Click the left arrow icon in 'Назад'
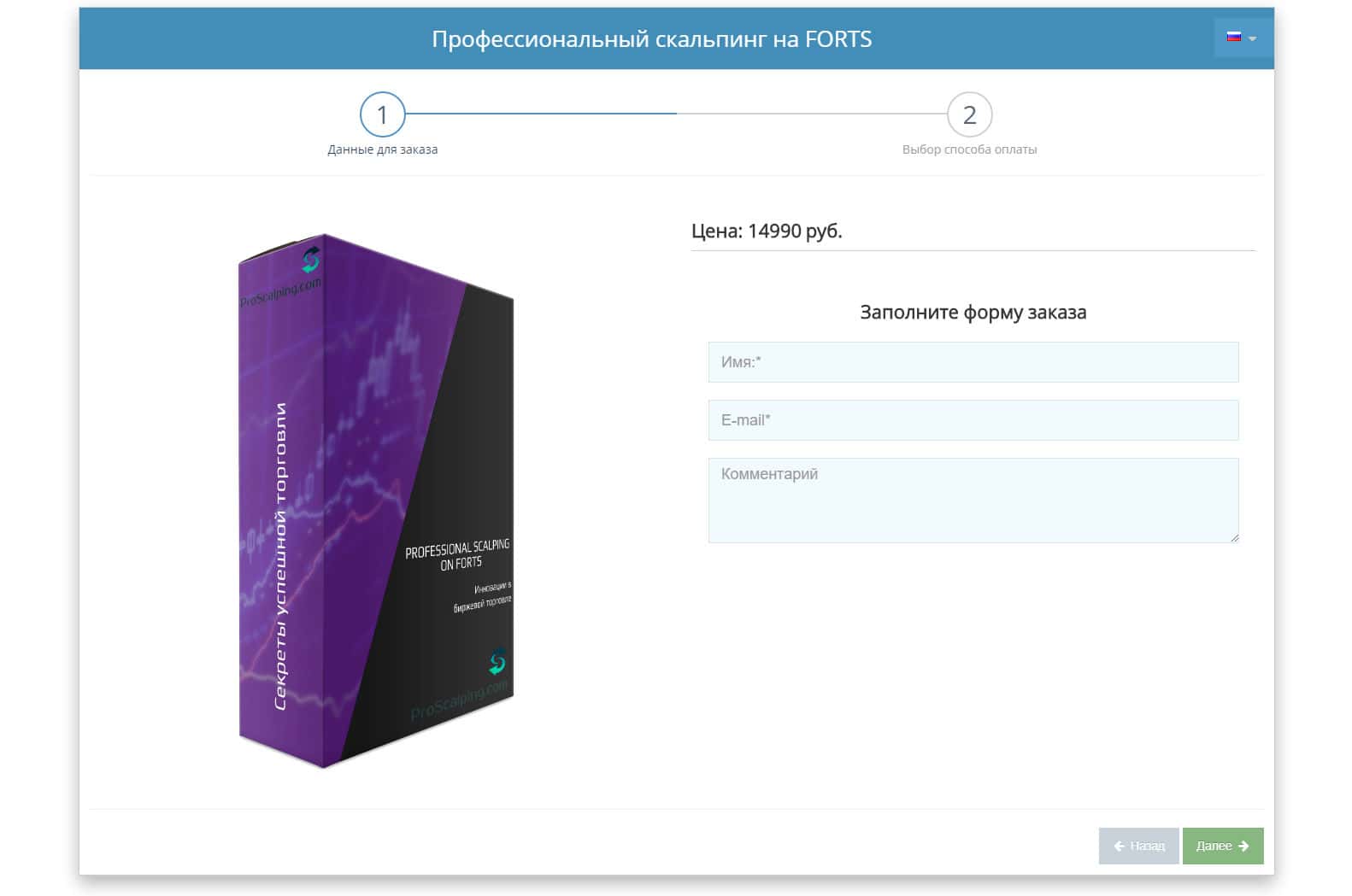1352x896 pixels. click(x=1119, y=846)
